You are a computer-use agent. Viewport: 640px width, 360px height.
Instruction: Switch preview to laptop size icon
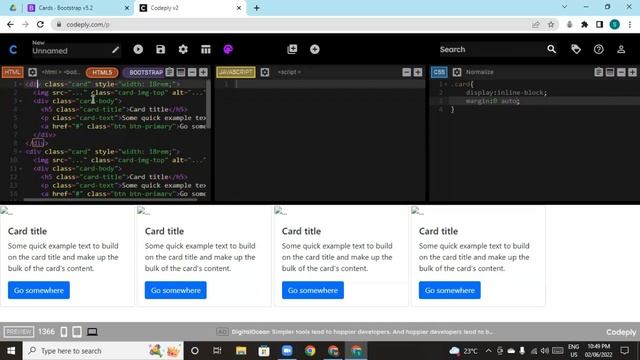click(x=92, y=332)
